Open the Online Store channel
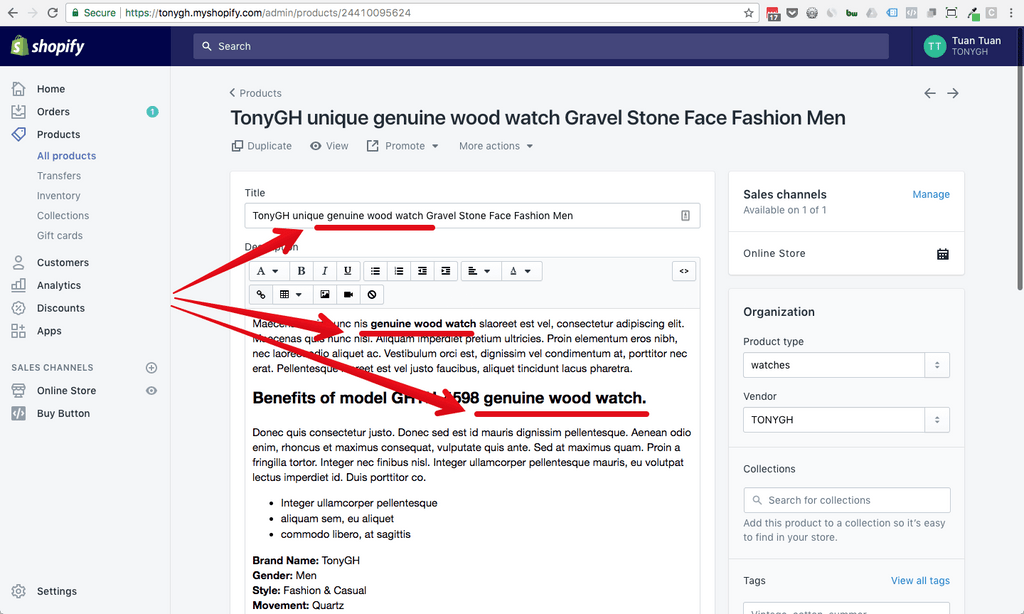Viewport: 1024px width, 614px height. tap(66, 391)
